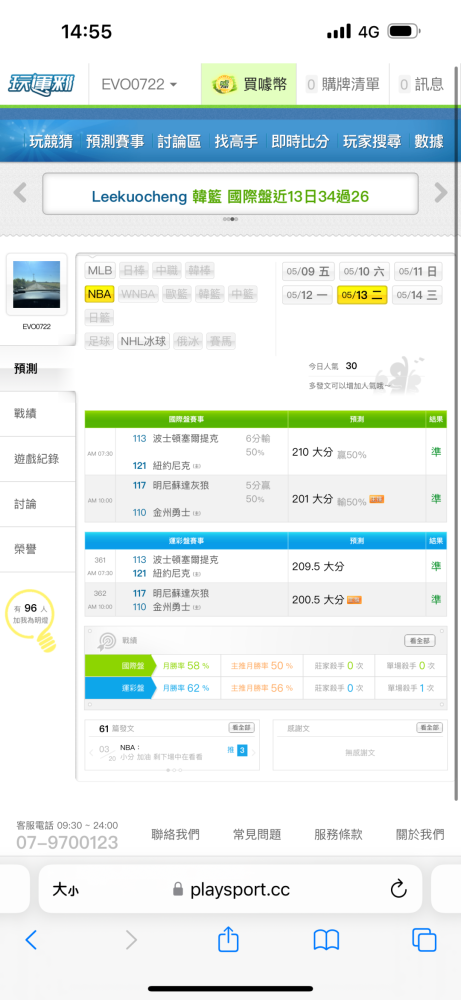The width and height of the screenshot is (461, 1000).
Task: Select NHL冰球 league filter
Action: coord(143,341)
